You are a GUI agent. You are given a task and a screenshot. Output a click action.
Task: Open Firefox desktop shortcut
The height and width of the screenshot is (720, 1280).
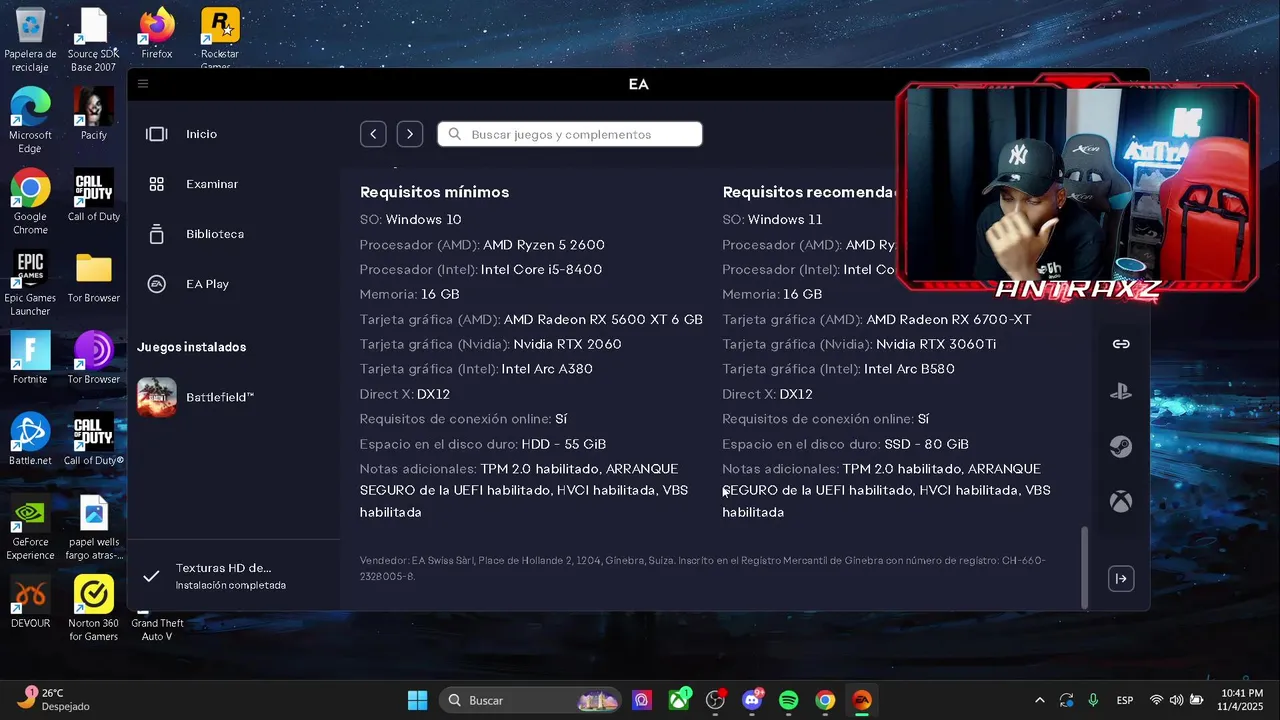156,34
